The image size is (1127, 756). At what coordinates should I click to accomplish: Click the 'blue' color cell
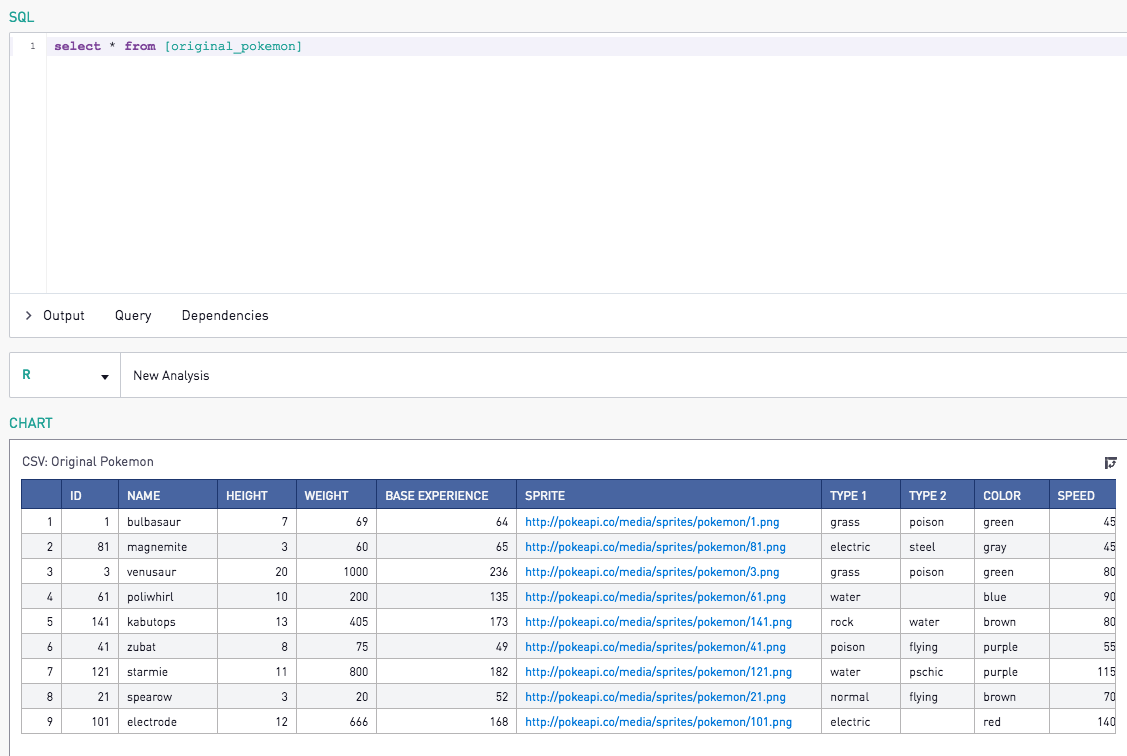[x=1011, y=597]
